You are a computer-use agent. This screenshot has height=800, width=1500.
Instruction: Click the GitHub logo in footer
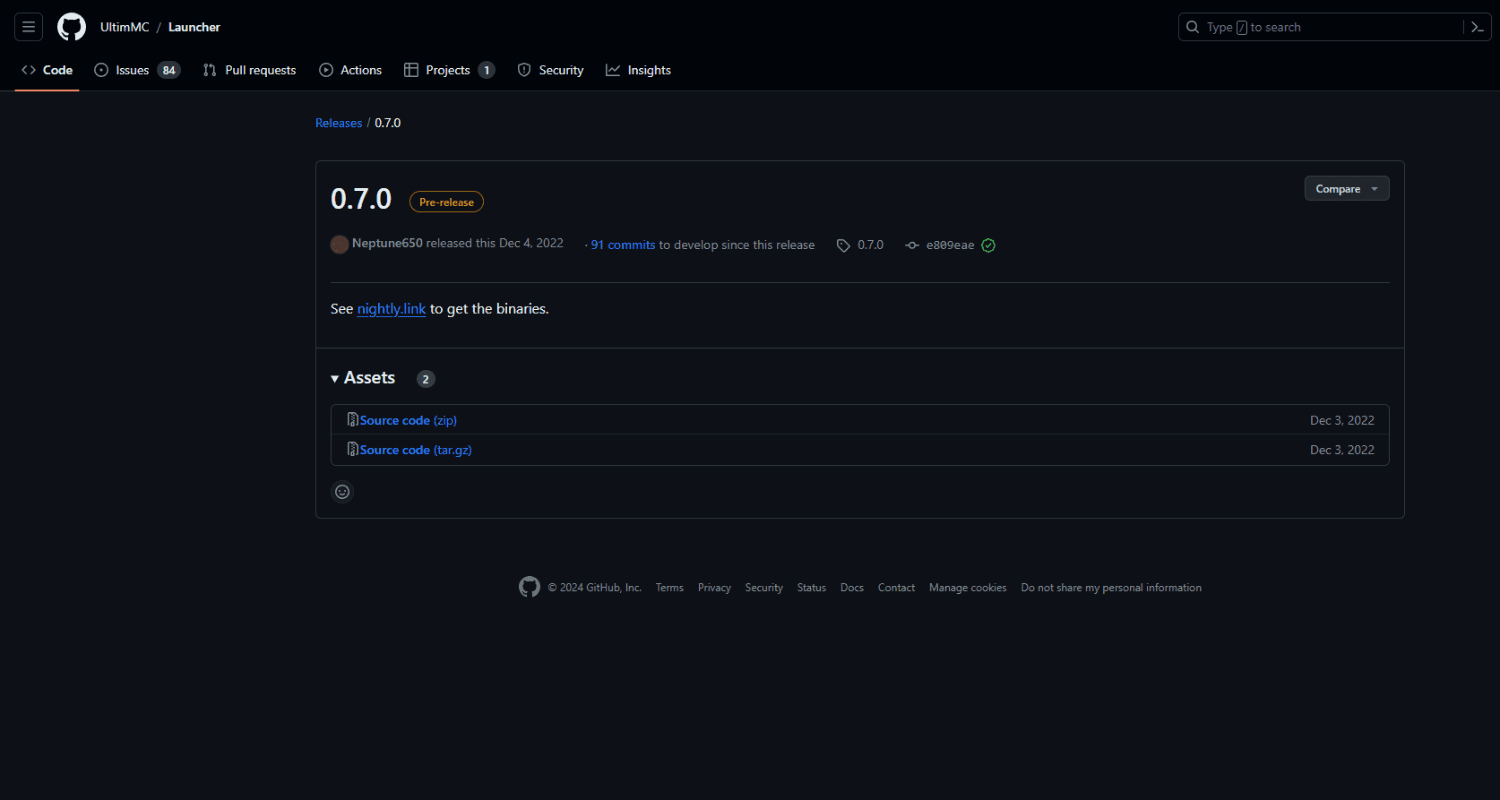tap(529, 587)
